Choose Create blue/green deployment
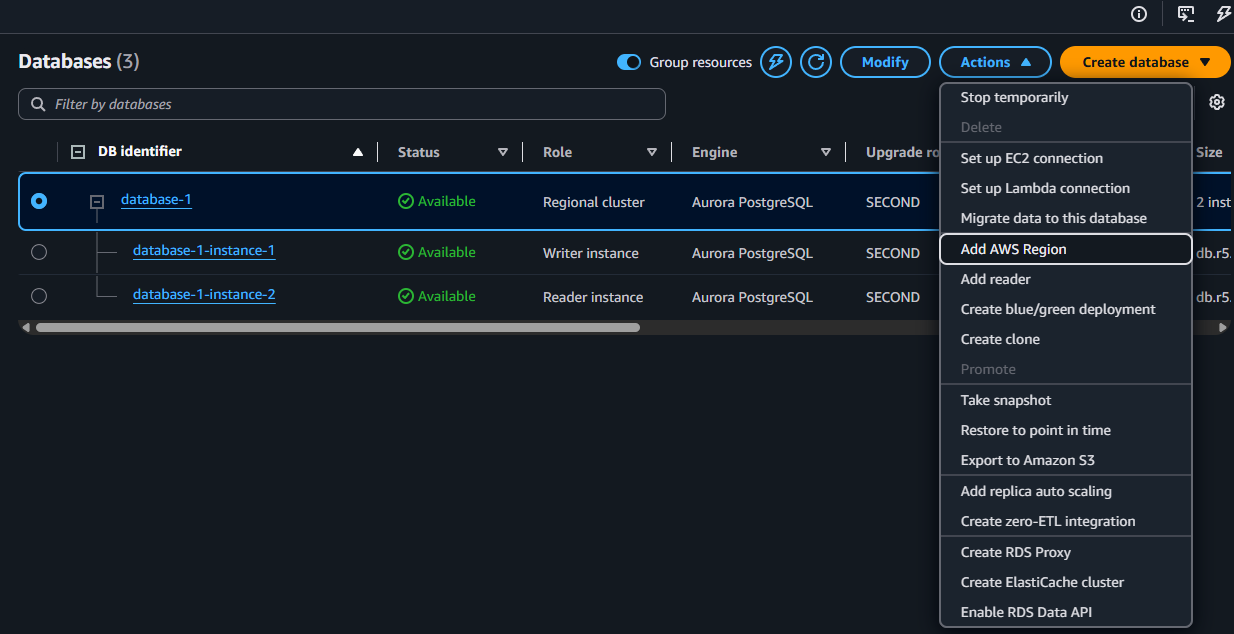The width and height of the screenshot is (1234, 634). [x=1066, y=309]
